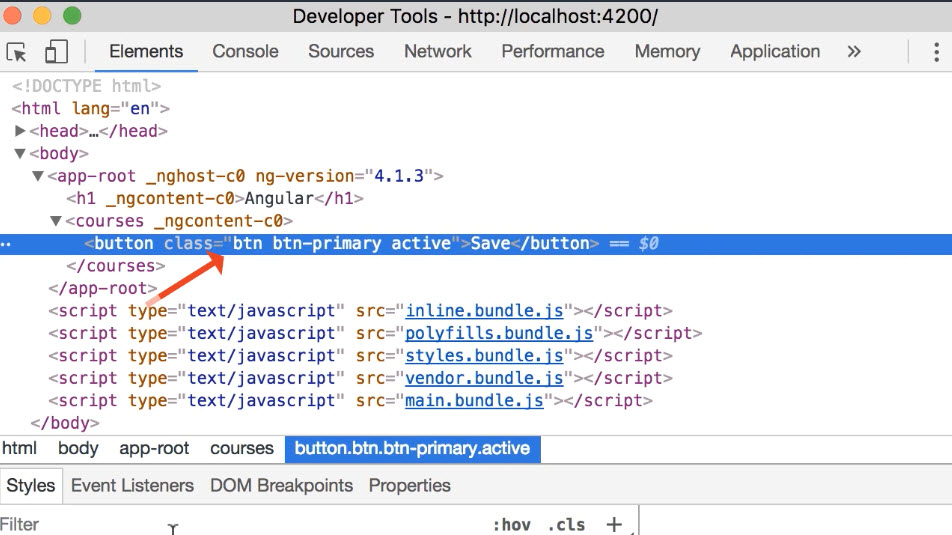Select the Event Listeners pane tab
The image size is (952, 535).
click(x=132, y=486)
